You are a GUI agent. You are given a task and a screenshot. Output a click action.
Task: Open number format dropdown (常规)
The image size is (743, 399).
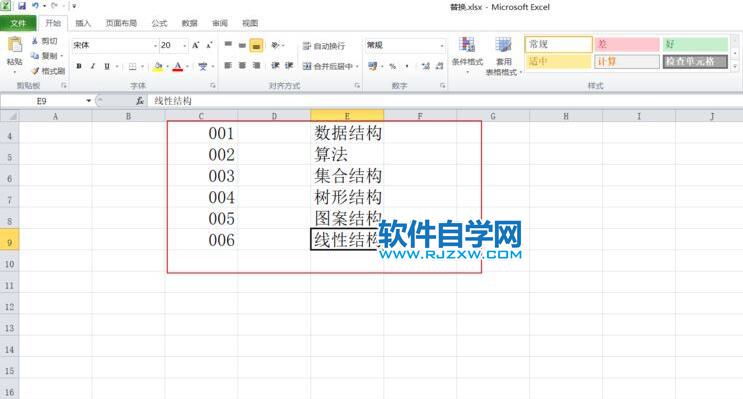click(x=442, y=45)
